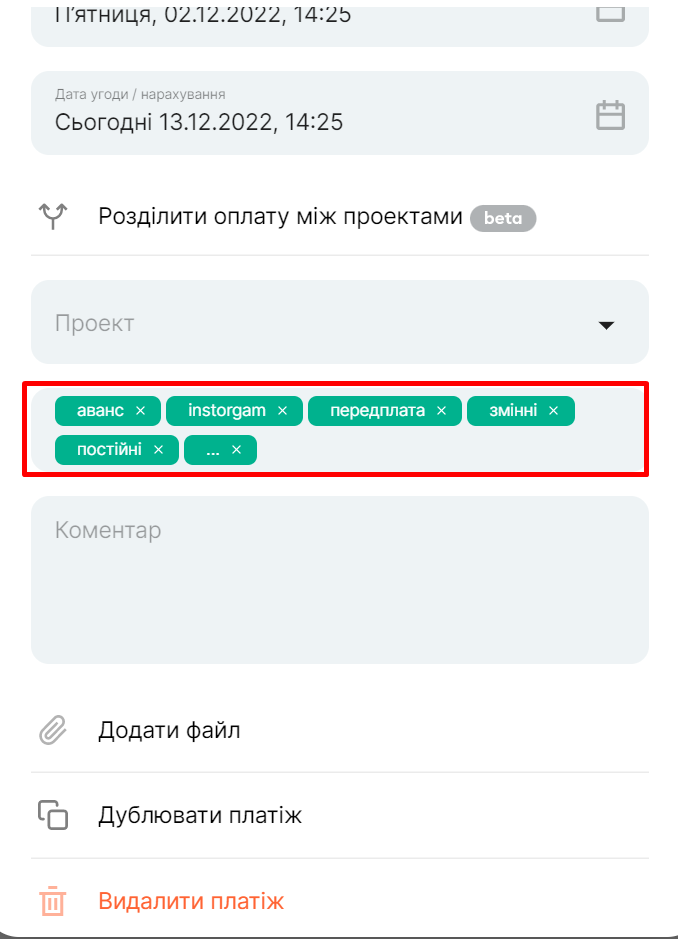Expand the Проект dropdown arrow
Viewport: 678px width, 939px height.
(x=607, y=325)
